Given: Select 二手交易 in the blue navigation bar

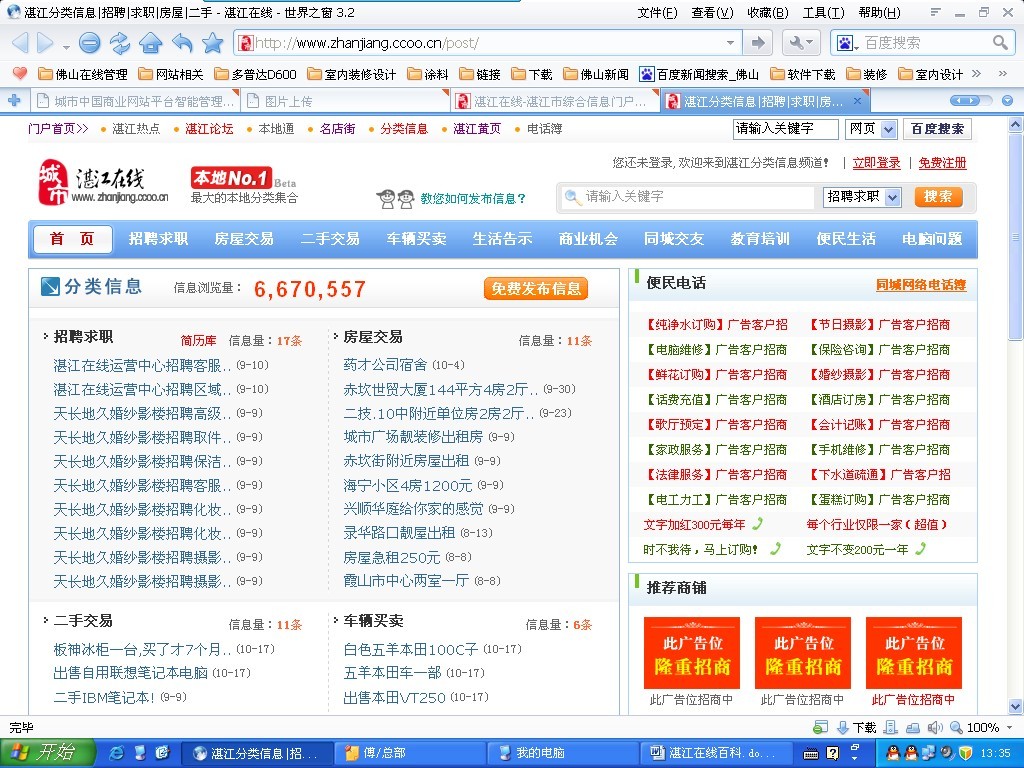Looking at the screenshot, I should [x=330, y=239].
